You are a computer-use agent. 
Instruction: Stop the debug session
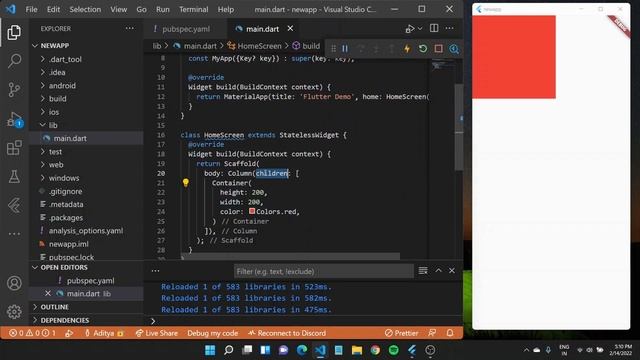pyautogui.click(x=438, y=49)
